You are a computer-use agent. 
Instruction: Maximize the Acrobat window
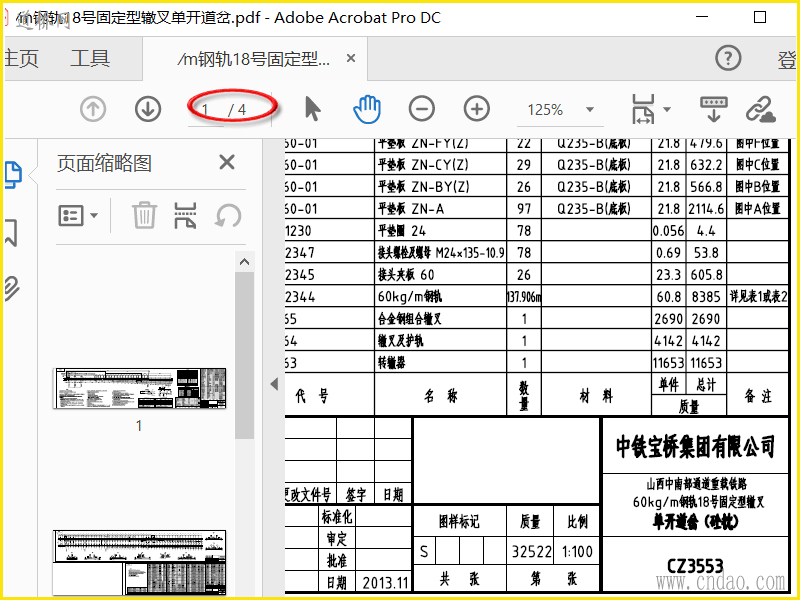pos(760,17)
